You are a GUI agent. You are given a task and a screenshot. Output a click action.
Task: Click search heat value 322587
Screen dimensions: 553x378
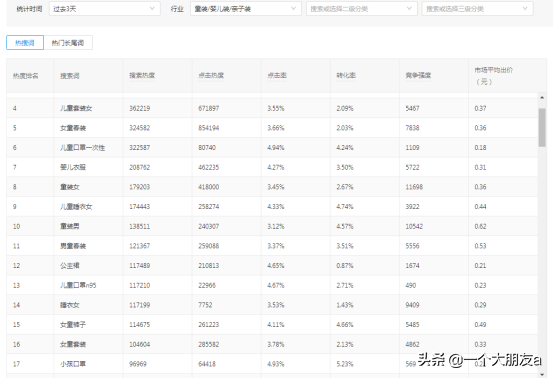click(140, 148)
